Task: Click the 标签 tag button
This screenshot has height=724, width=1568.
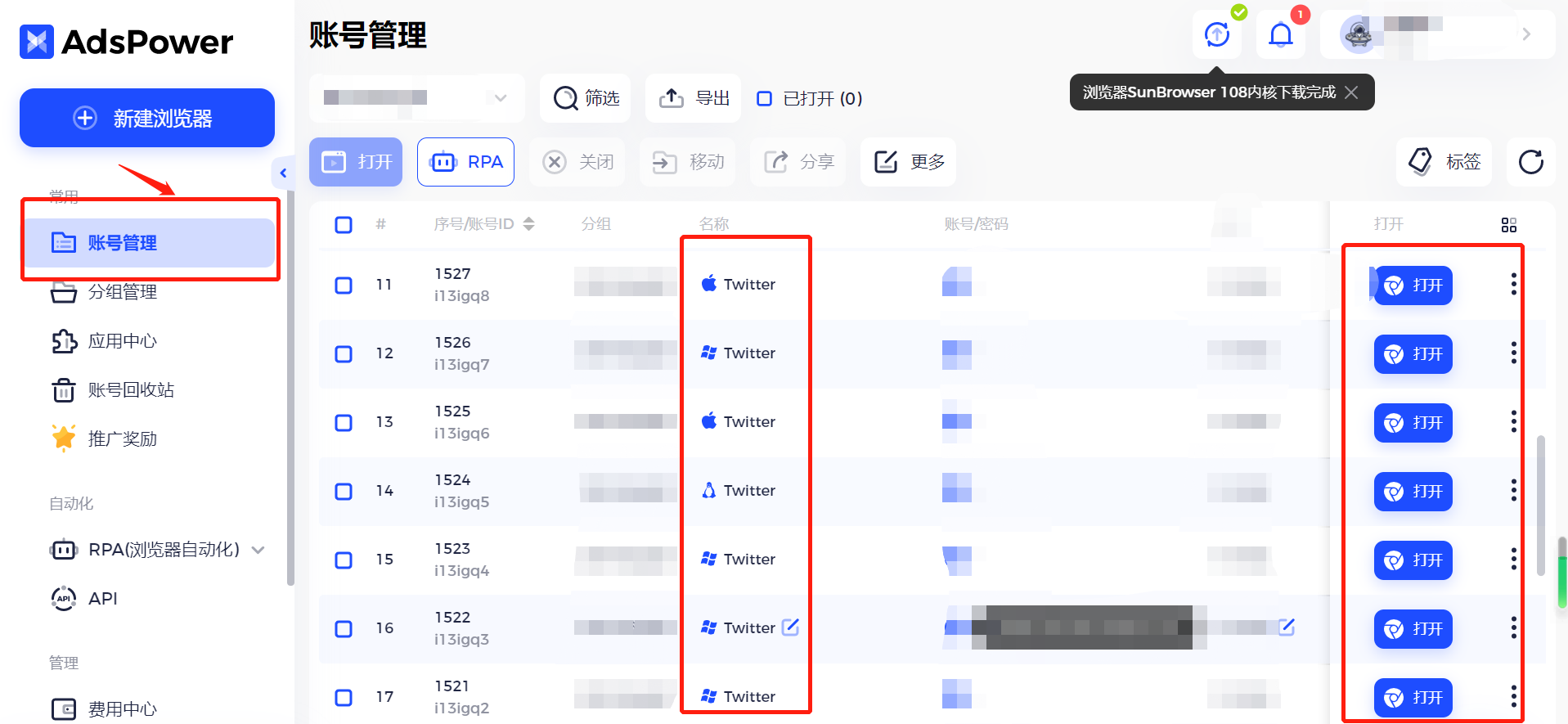Action: pos(1444,162)
